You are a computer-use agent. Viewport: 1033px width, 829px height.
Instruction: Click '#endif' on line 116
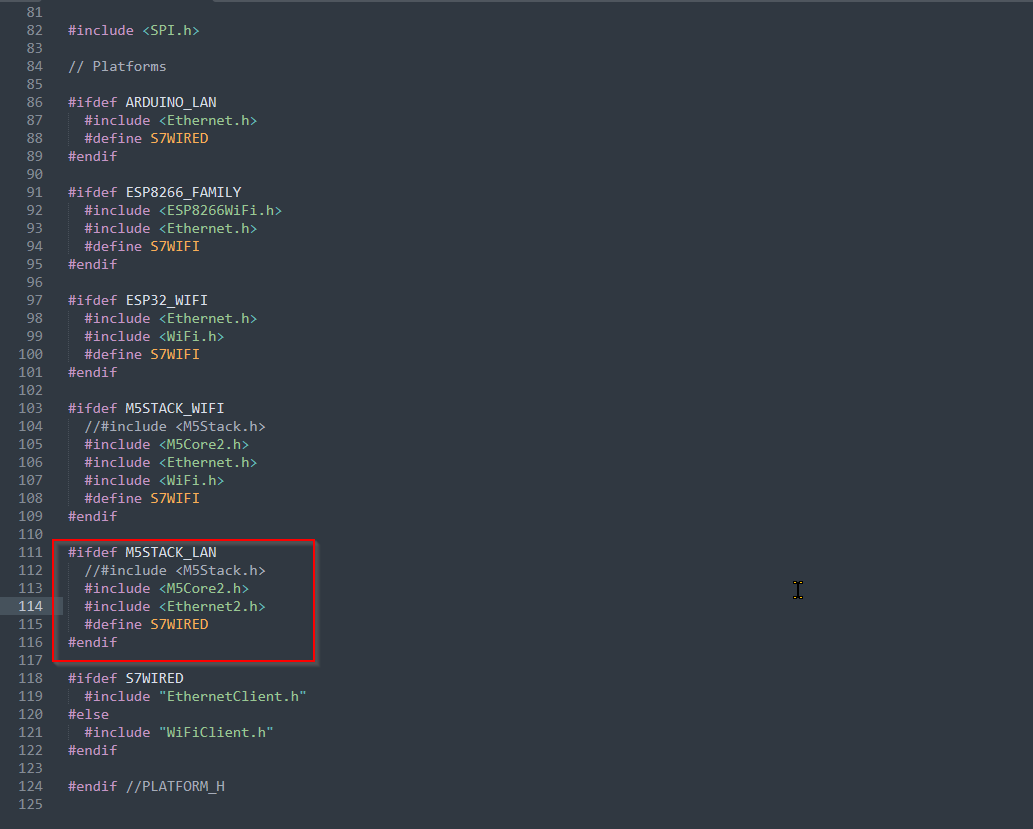[x=92, y=643]
